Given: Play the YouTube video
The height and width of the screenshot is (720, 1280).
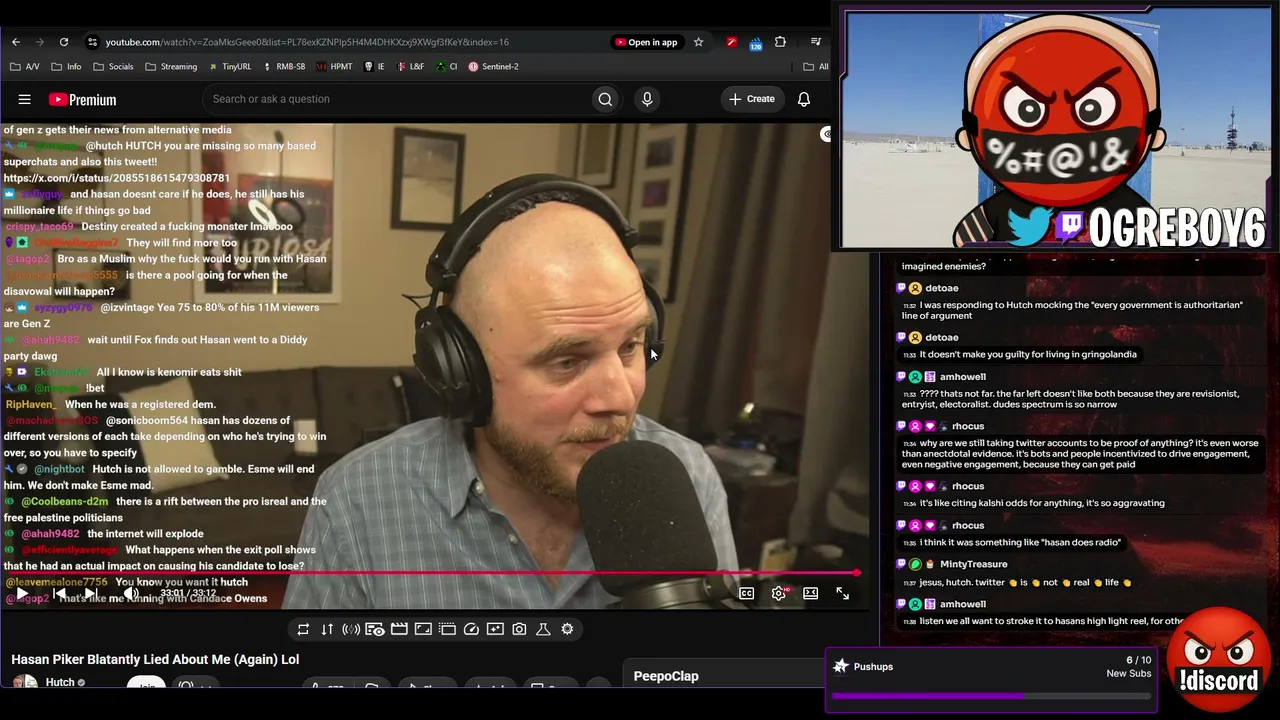Looking at the screenshot, I should point(21,593).
